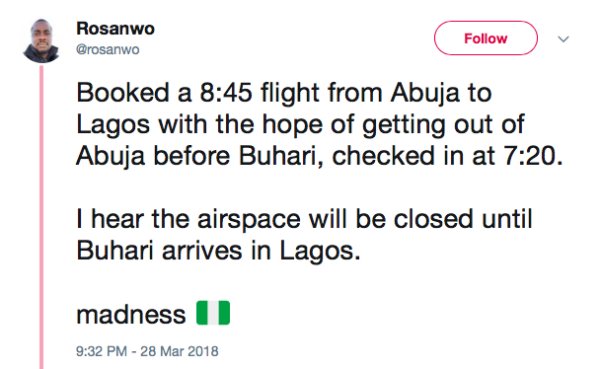Image resolution: width=600 pixels, height=369 pixels.
Task: Click the 'checked in at 7:20' text
Action: tap(448, 156)
